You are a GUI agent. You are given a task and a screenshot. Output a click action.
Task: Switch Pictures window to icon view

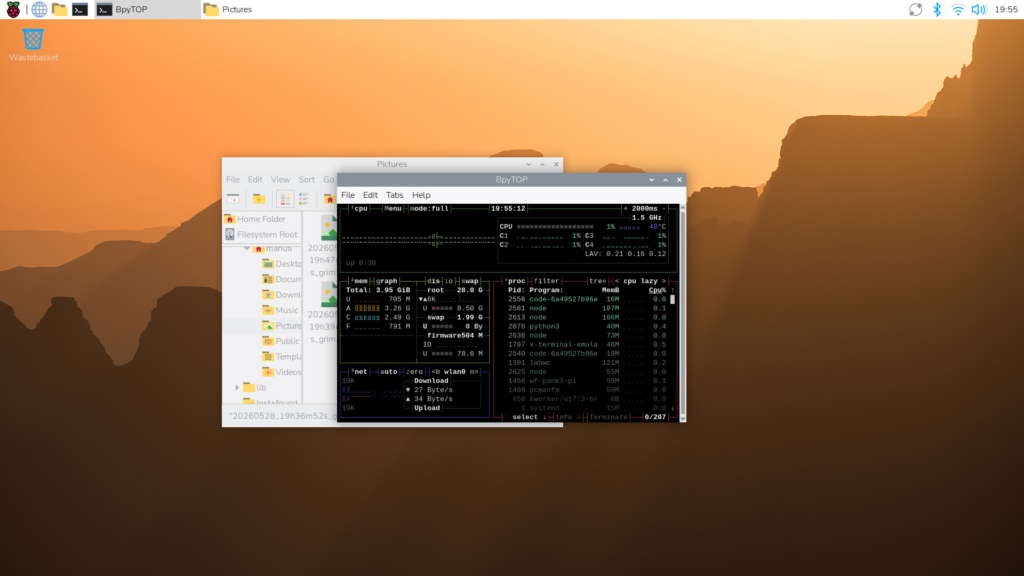[x=285, y=199]
